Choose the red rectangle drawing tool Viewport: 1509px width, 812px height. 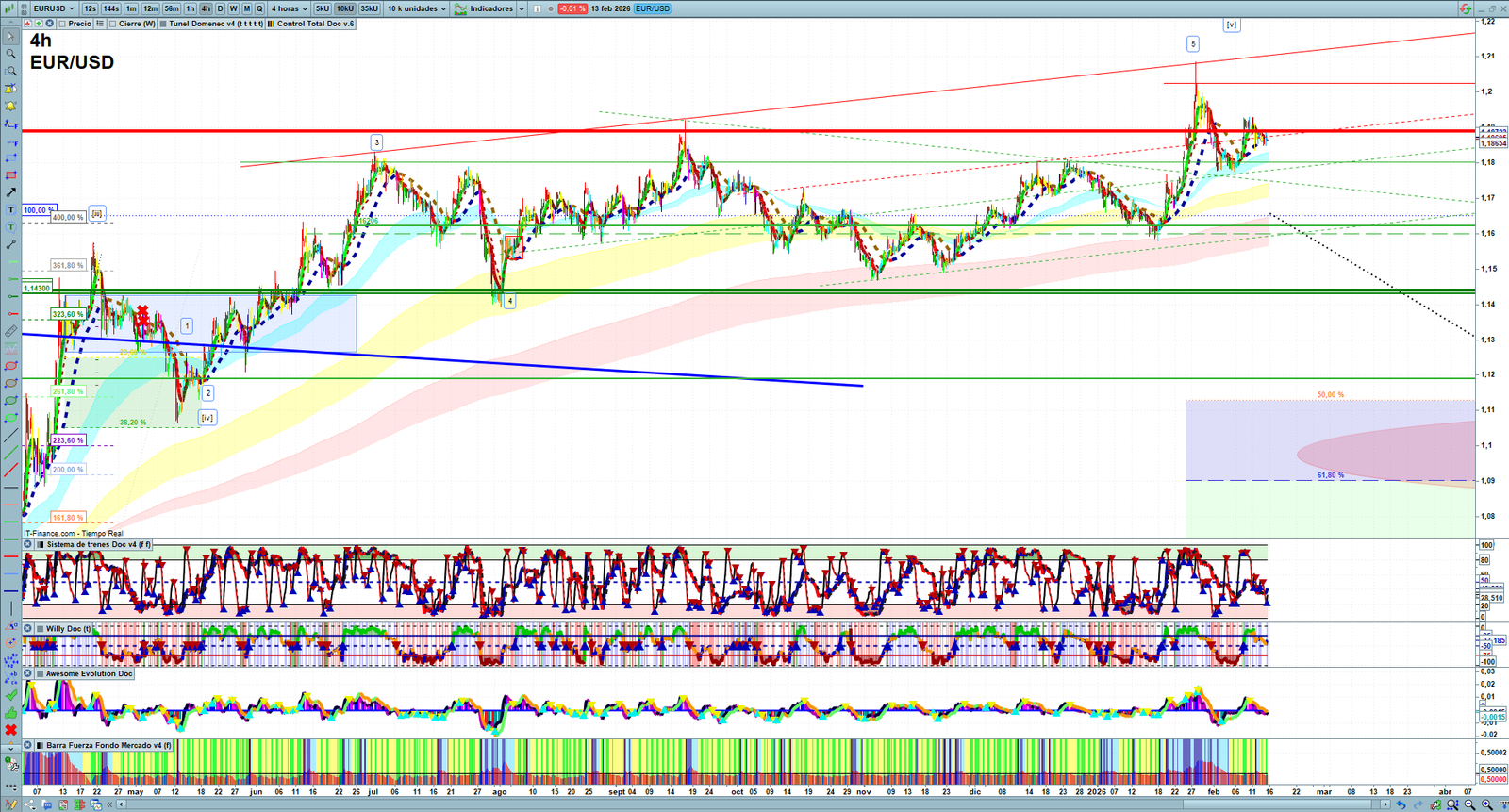point(10,175)
